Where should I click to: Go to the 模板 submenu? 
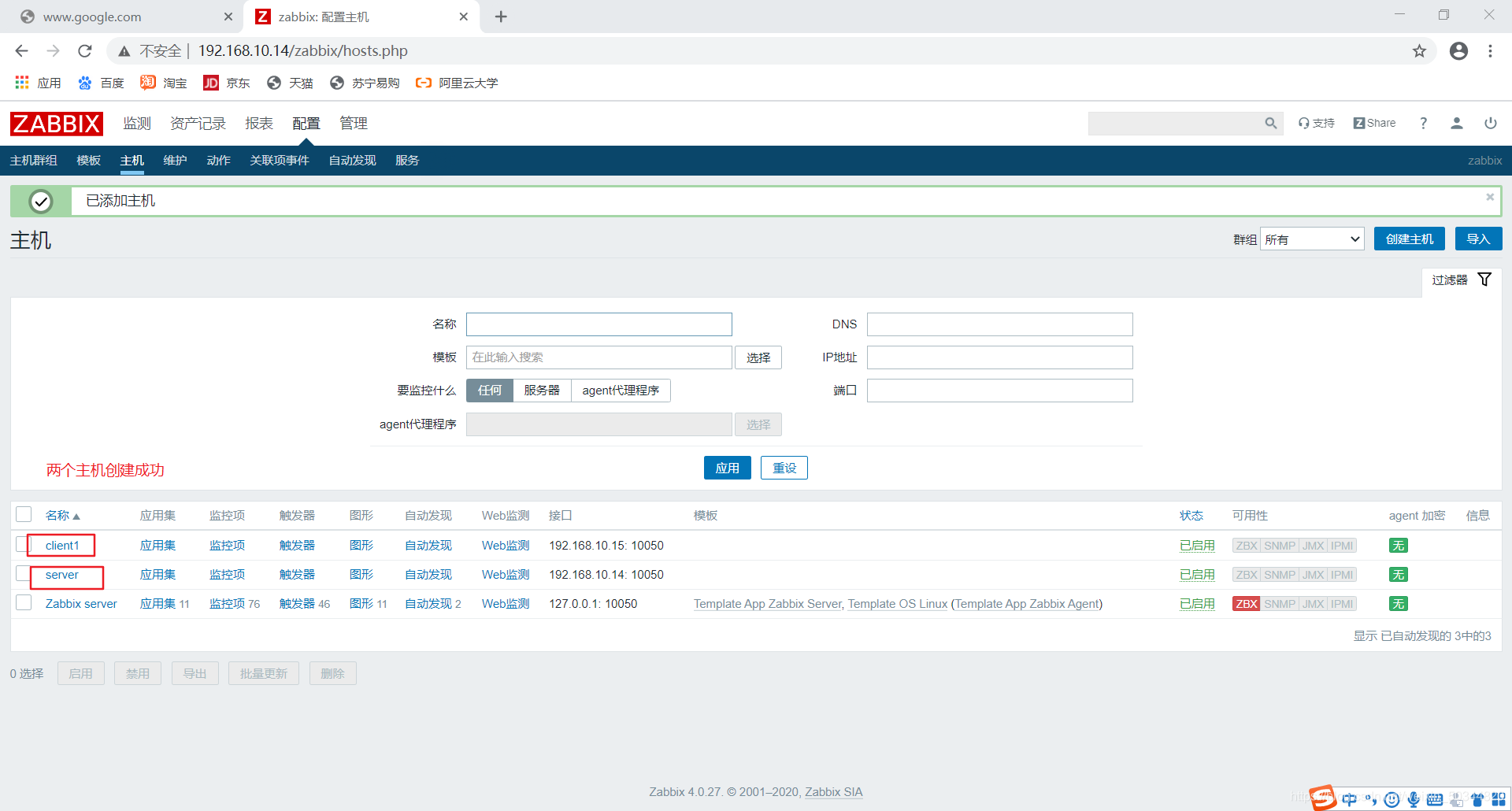click(89, 161)
